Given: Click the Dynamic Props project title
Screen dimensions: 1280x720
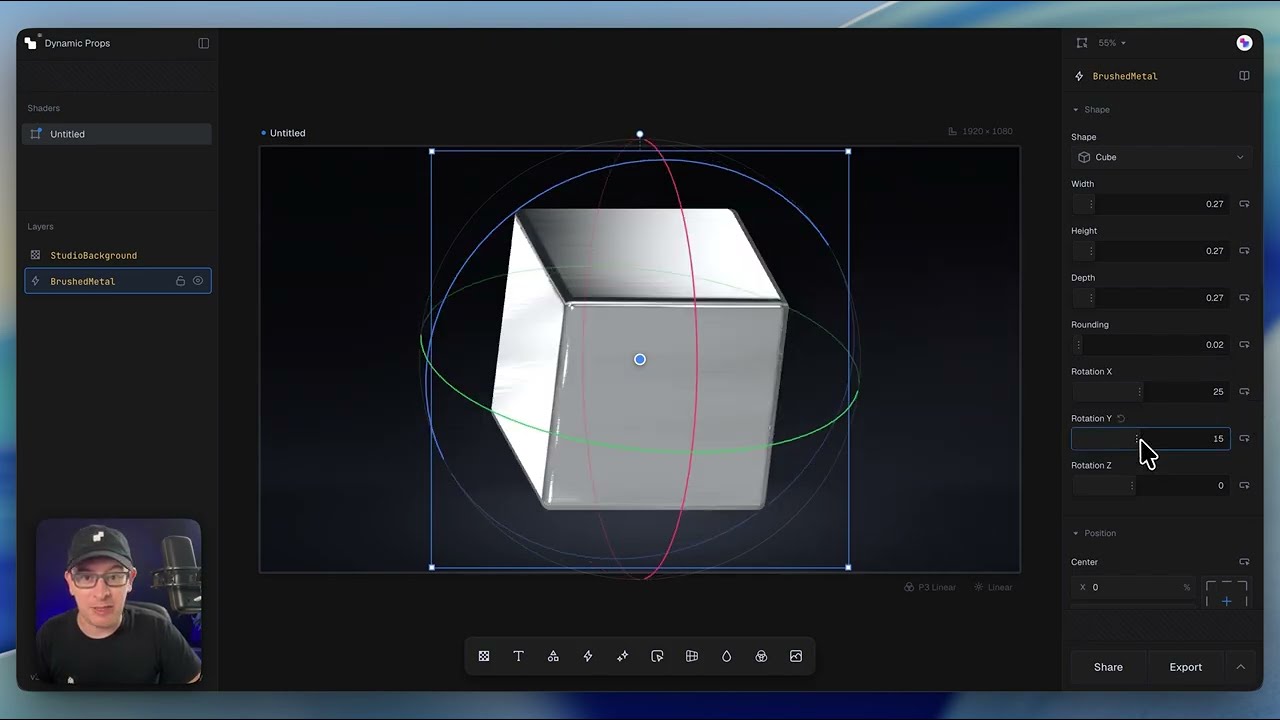Looking at the screenshot, I should tap(77, 43).
